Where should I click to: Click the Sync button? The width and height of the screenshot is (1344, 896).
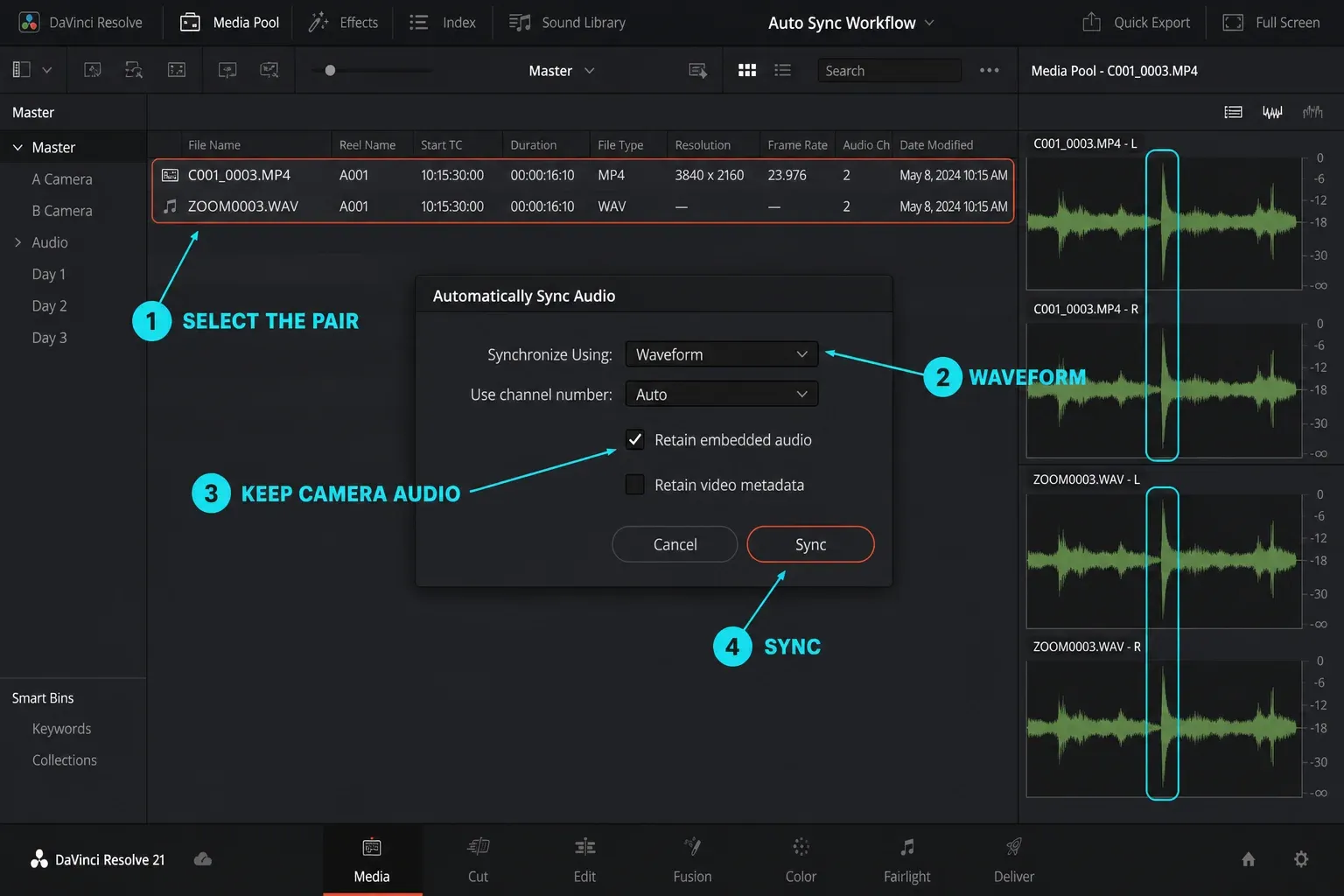[x=810, y=544]
